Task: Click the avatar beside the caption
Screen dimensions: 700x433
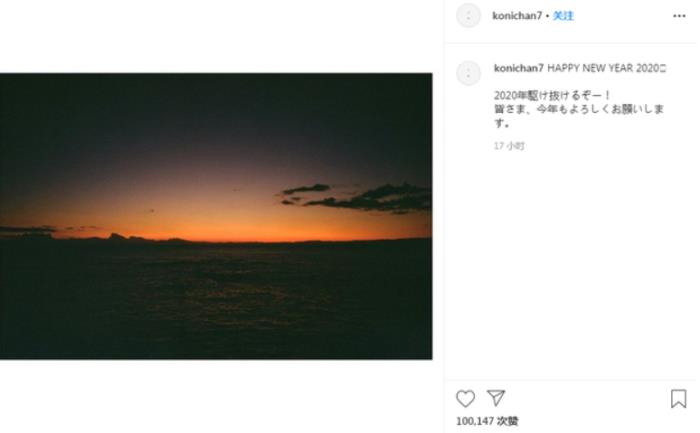Action: pyautogui.click(x=468, y=73)
